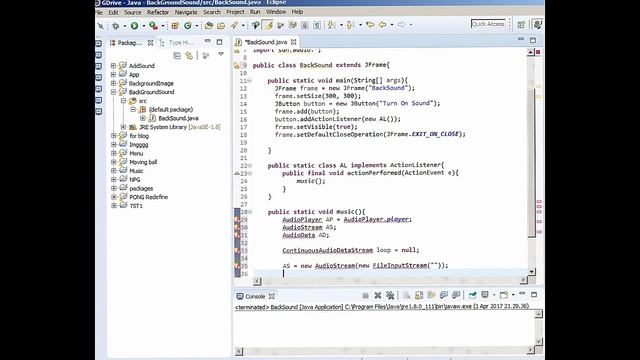Toggle Pin Console button
This screenshot has width=640, height=360.
point(472,295)
